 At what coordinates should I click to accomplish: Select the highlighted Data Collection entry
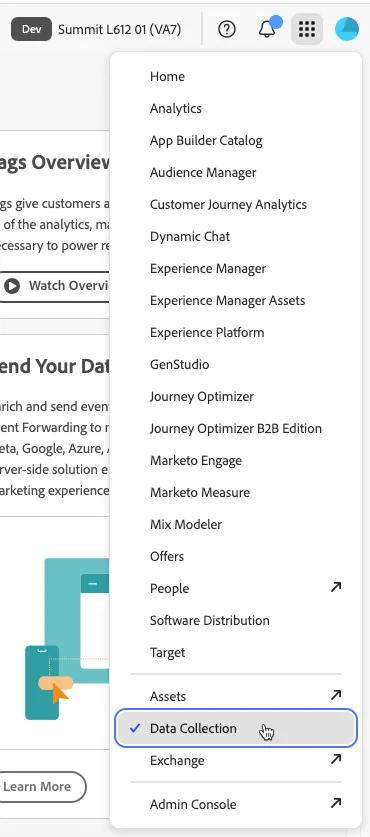236,728
